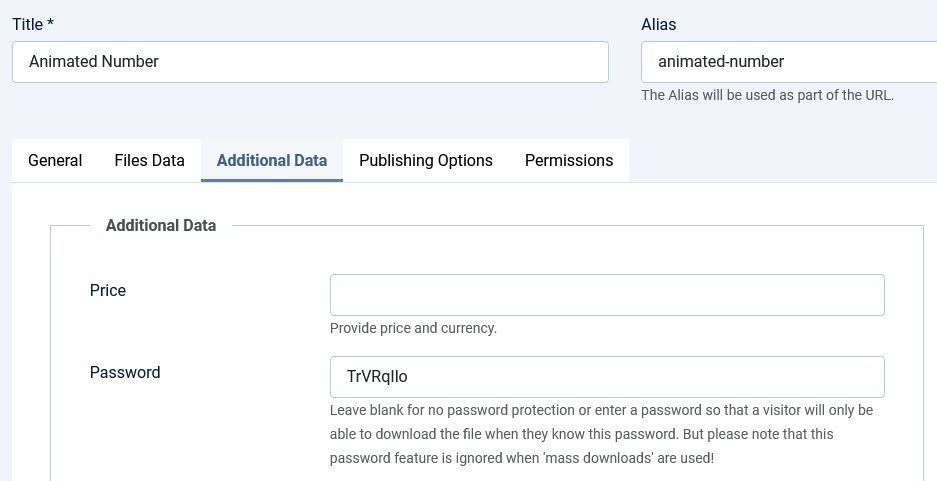Focus the Password field containing TrVRqIIo
The image size is (937, 481).
pos(607,377)
